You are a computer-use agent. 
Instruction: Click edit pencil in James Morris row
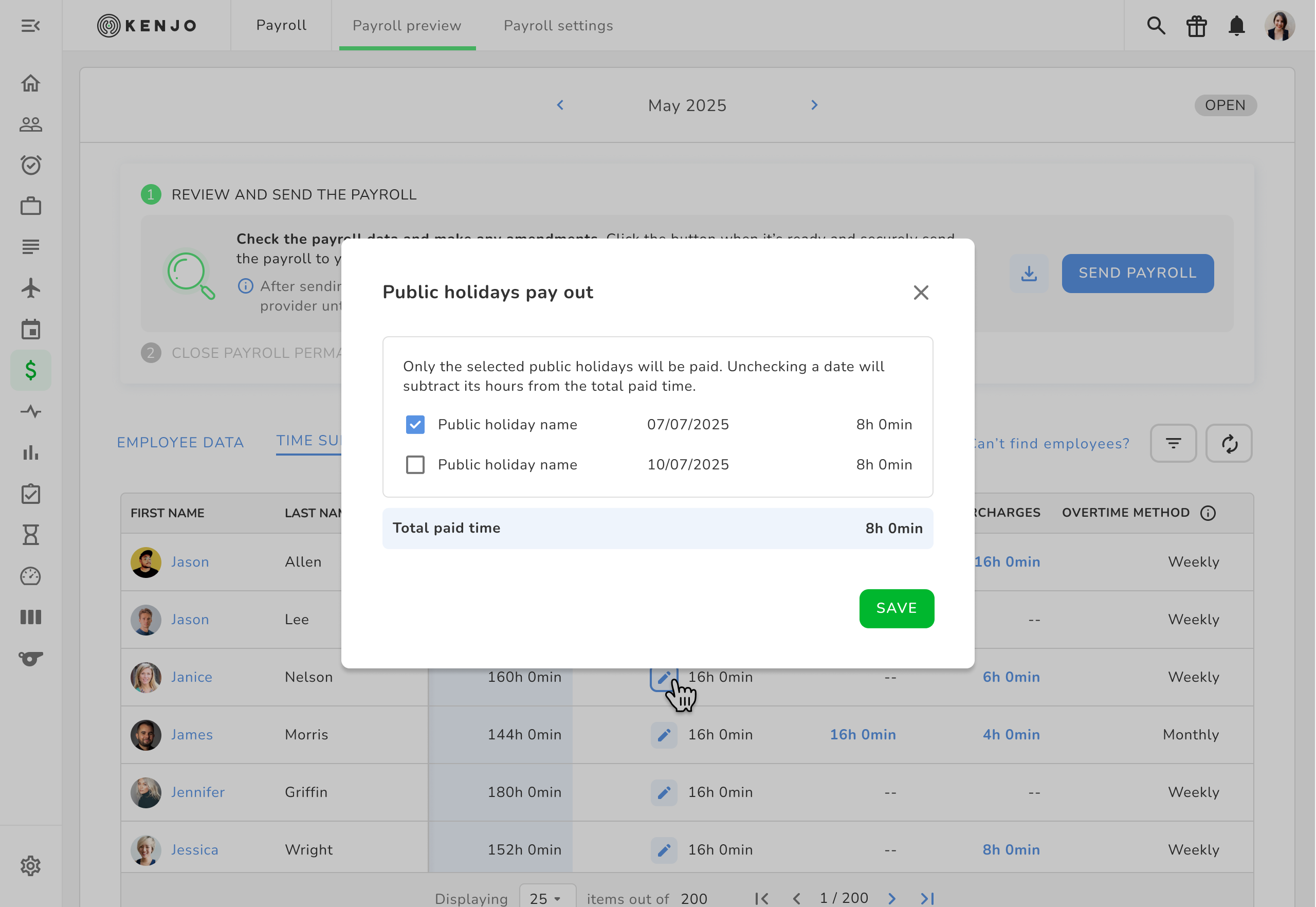click(664, 735)
